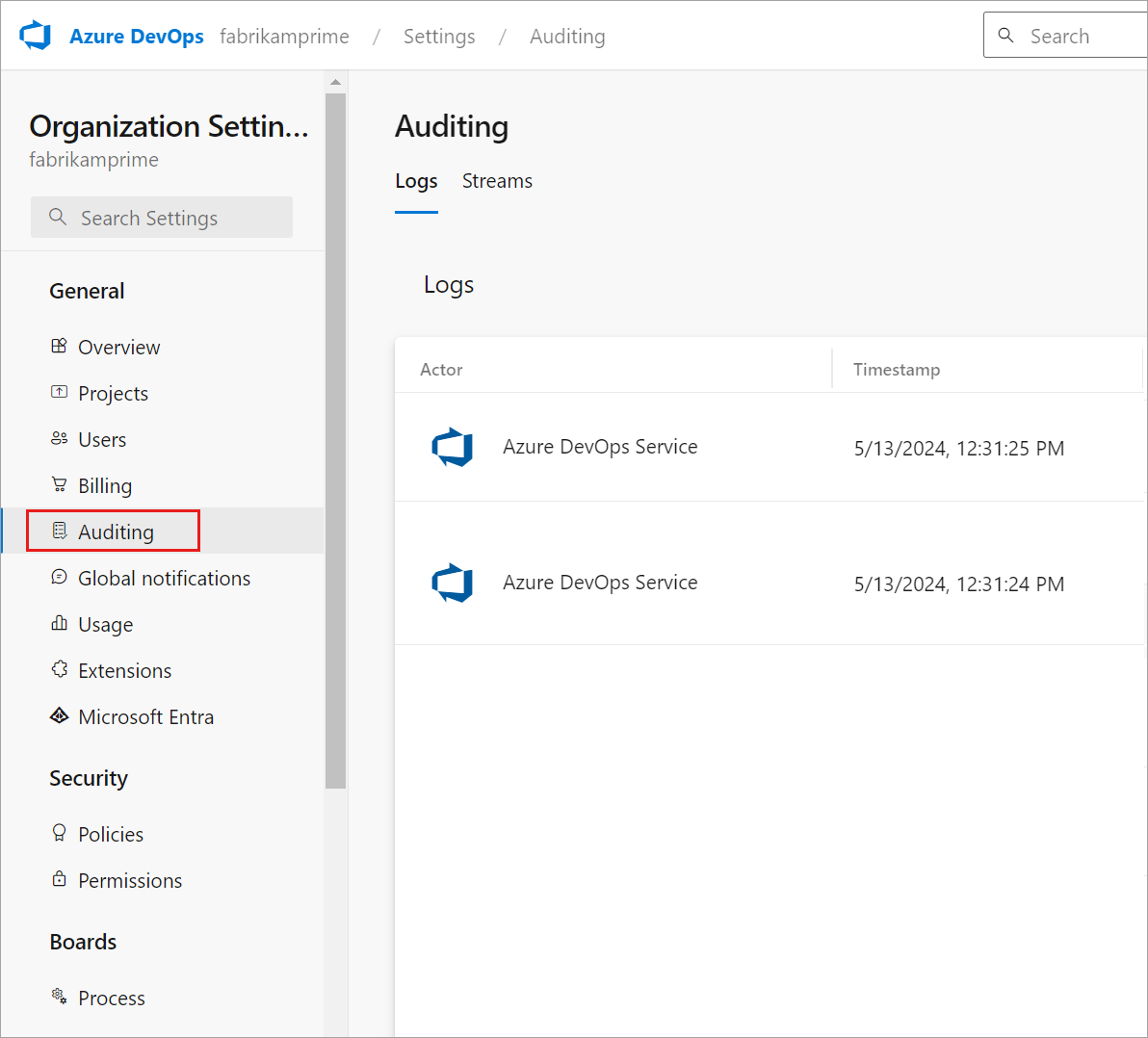Open Global notifications in sidebar
1148x1038 pixels.
point(164,578)
